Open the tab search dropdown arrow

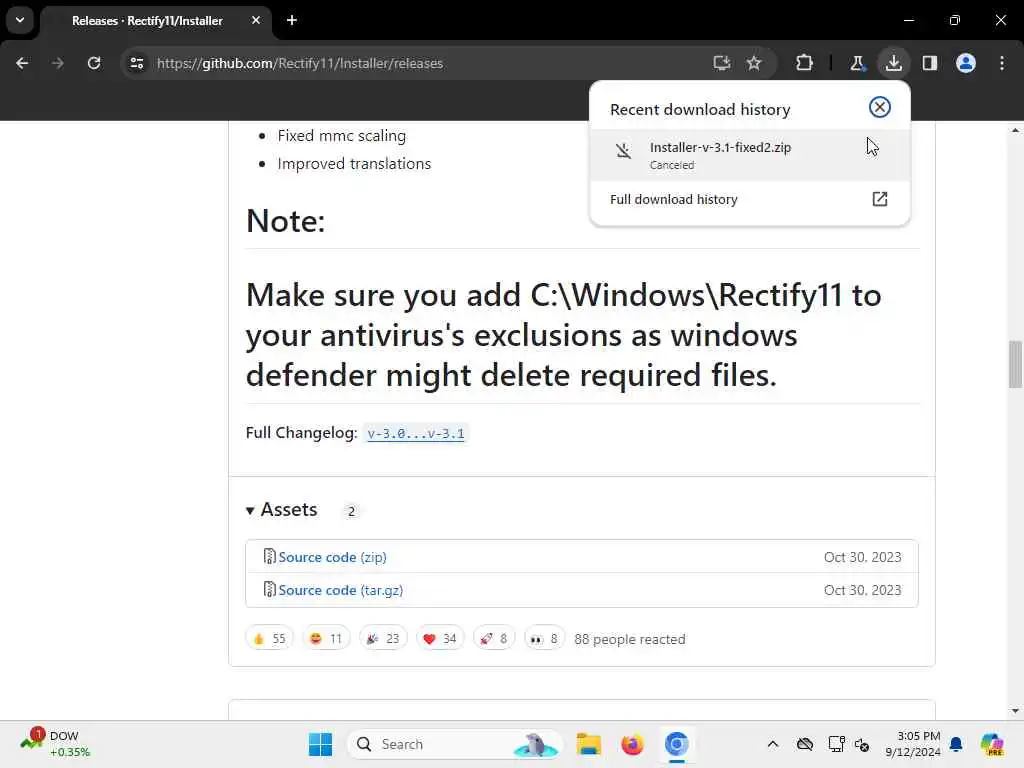(x=20, y=20)
